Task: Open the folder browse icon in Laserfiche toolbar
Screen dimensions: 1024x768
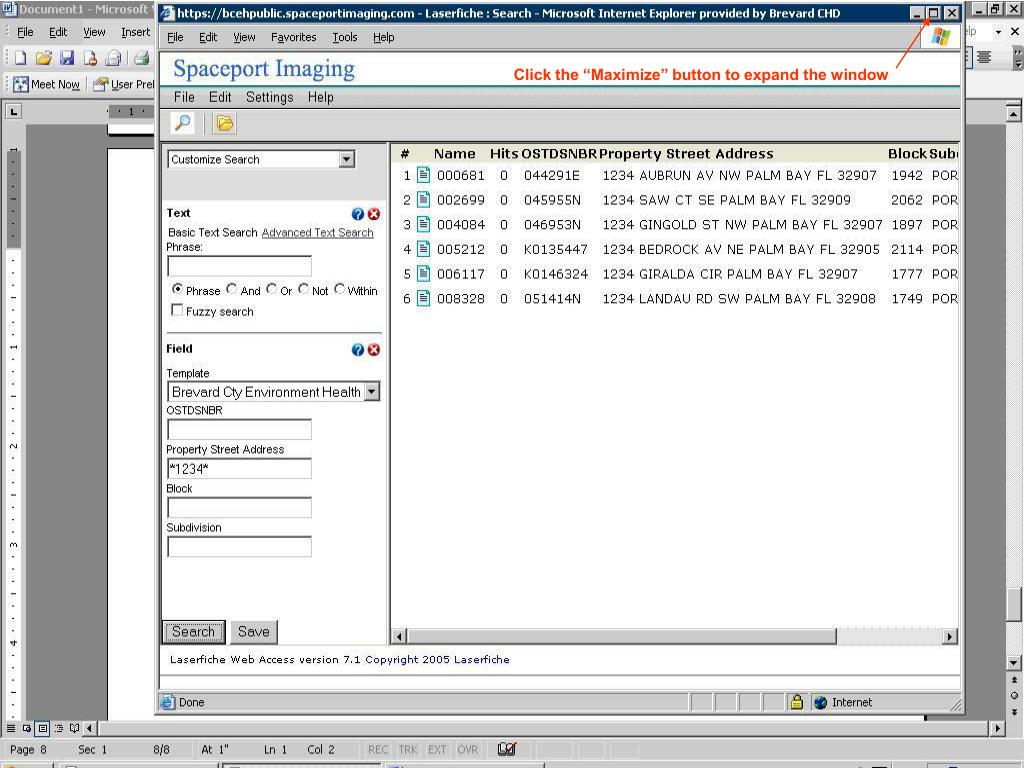Action: pos(224,123)
